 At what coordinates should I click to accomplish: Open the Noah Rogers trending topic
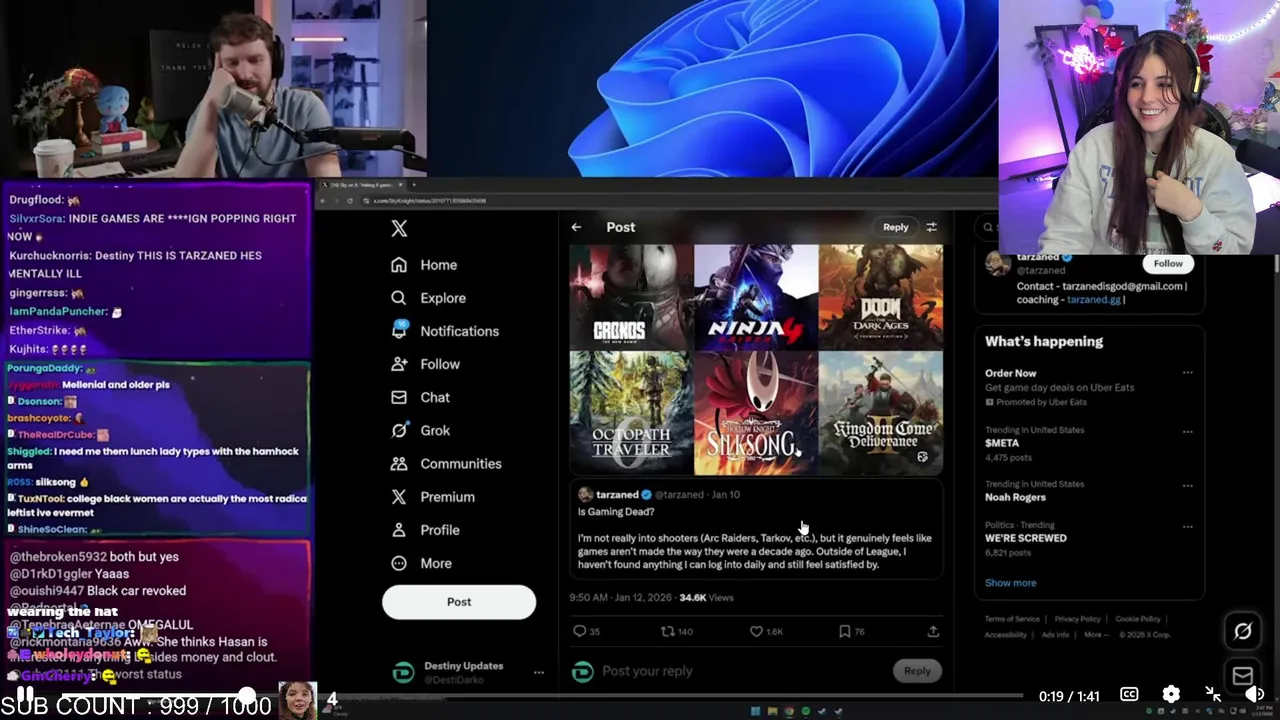tap(1015, 497)
